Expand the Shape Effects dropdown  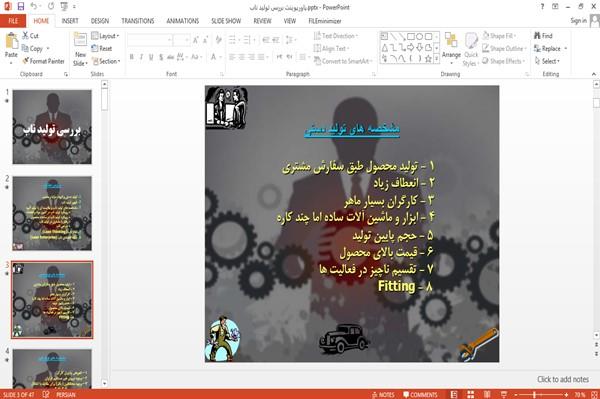[x=504, y=61]
